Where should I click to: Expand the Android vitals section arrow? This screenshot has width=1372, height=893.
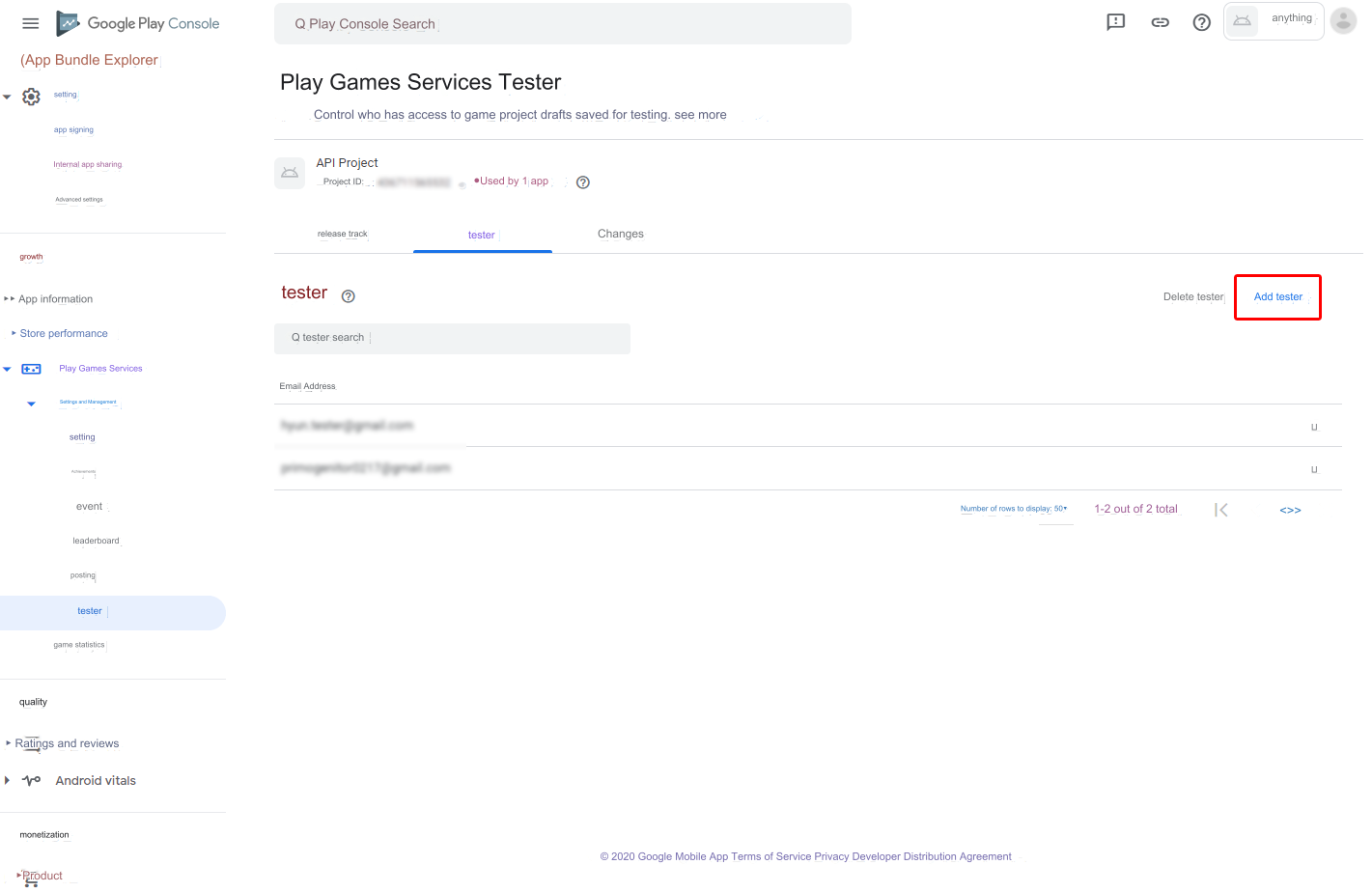(7, 780)
